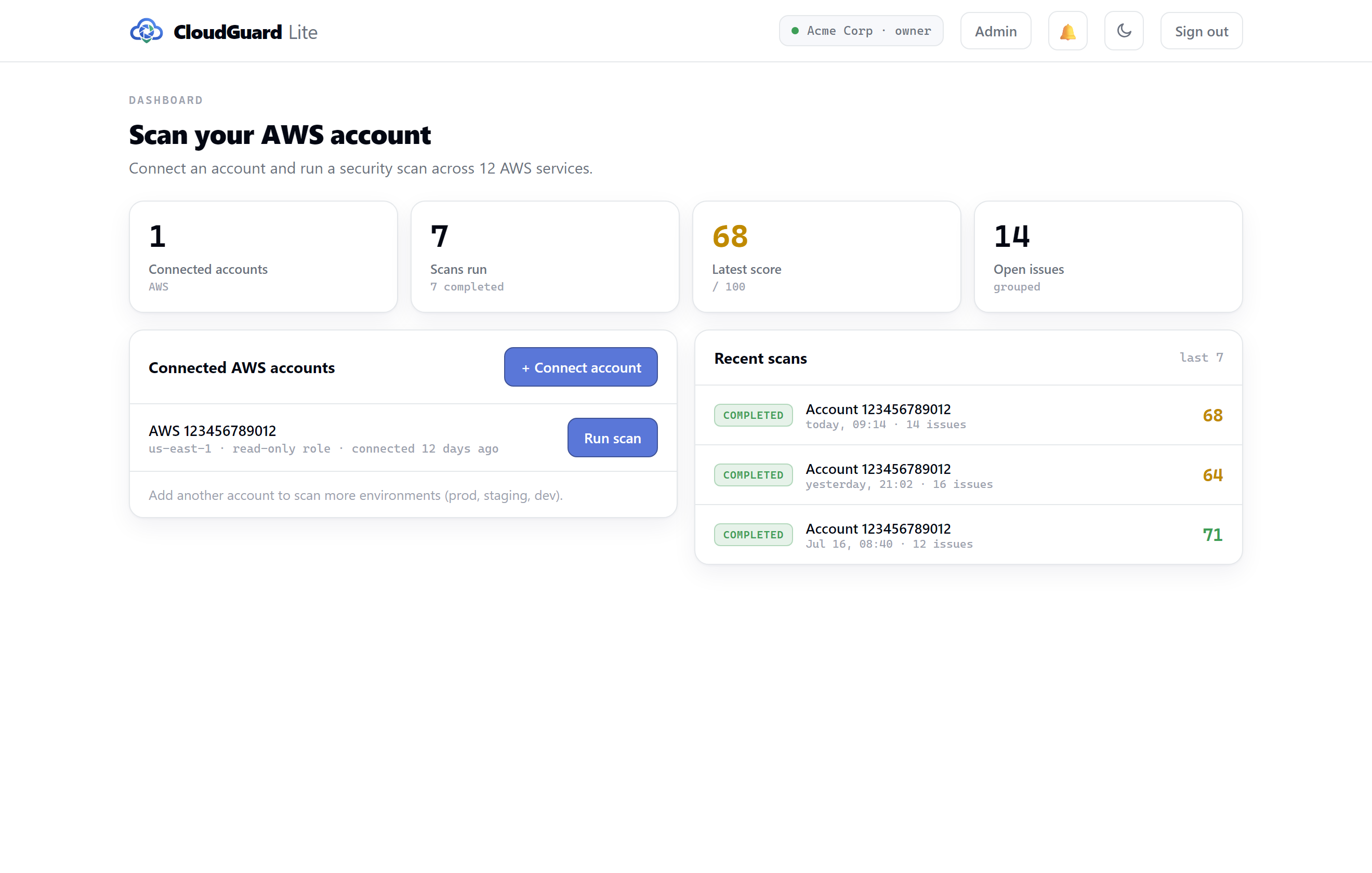This screenshot has width=1372, height=873.
Task: Click the score 68 in Recent scans
Action: pyautogui.click(x=1212, y=415)
